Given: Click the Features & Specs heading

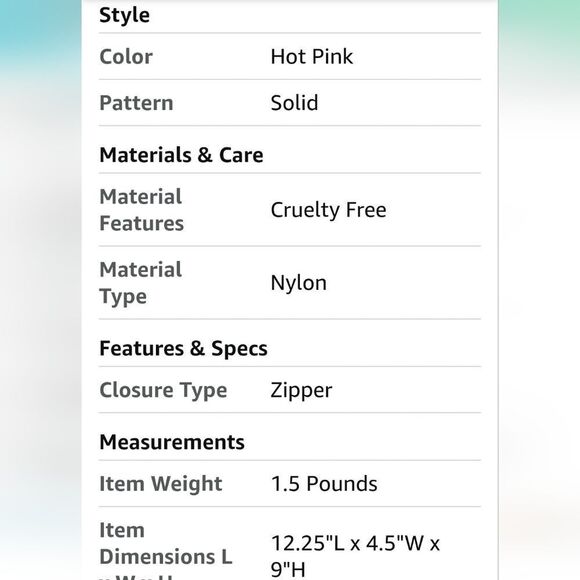Looking at the screenshot, I should coord(183,348).
